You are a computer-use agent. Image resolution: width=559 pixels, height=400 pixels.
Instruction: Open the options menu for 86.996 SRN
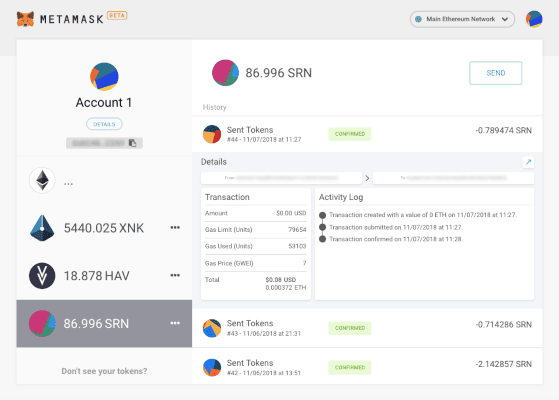pos(175,323)
